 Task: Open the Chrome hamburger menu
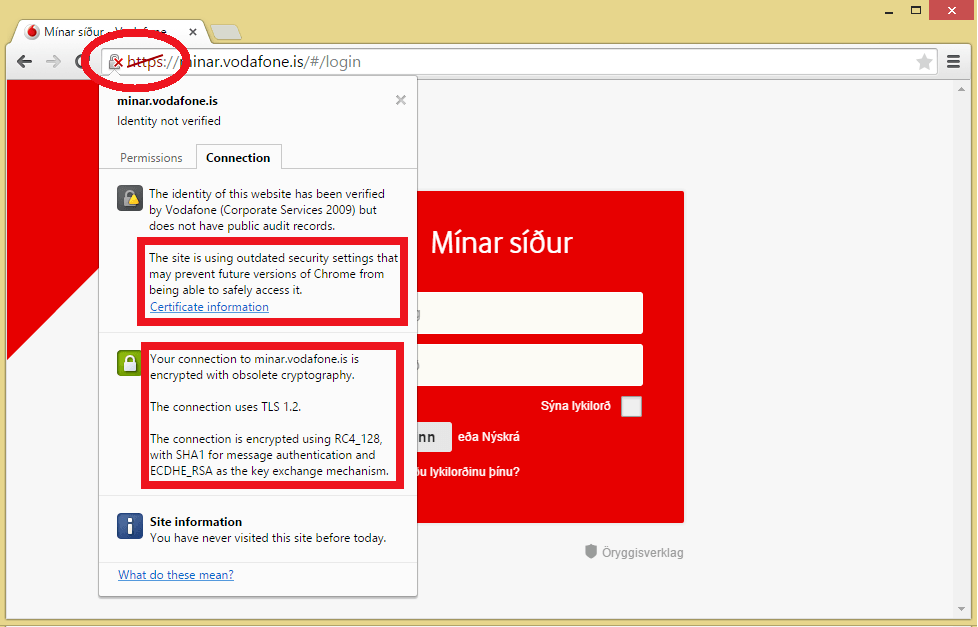953,62
